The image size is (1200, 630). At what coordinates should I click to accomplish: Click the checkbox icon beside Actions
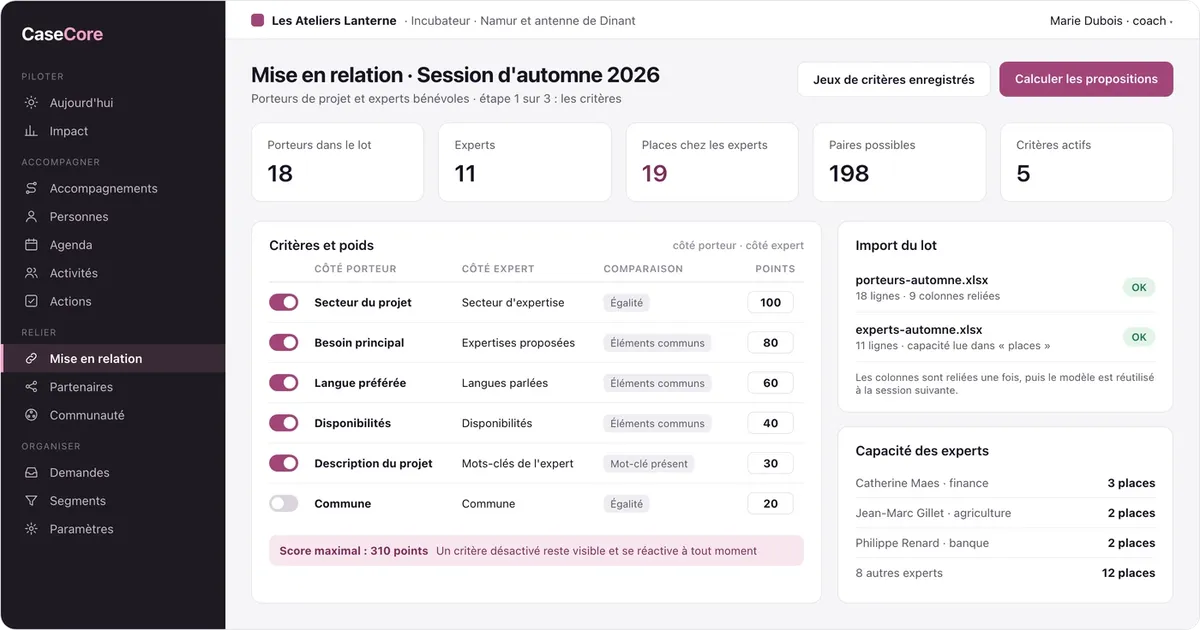[31, 301]
